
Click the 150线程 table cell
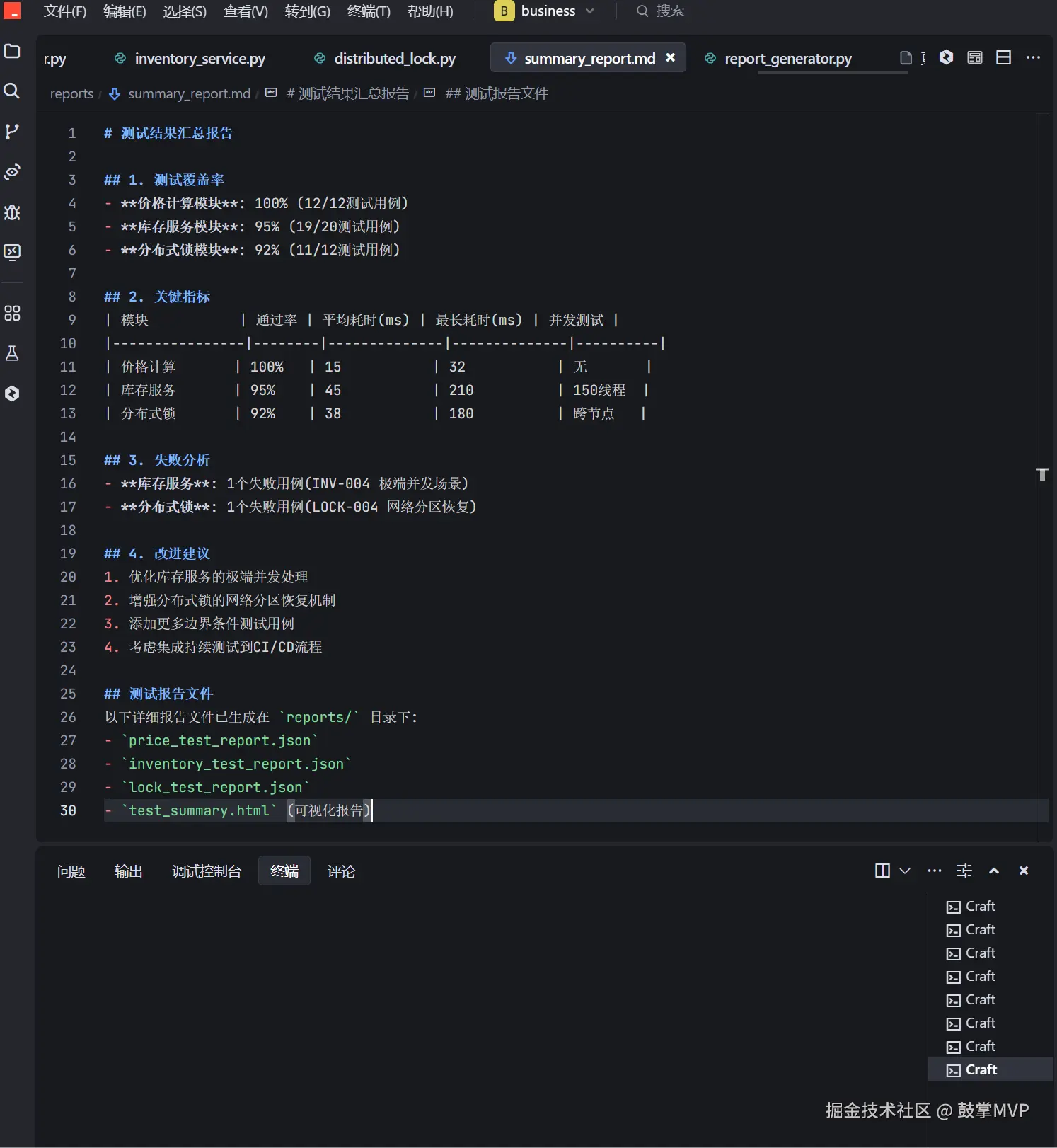[599, 390]
